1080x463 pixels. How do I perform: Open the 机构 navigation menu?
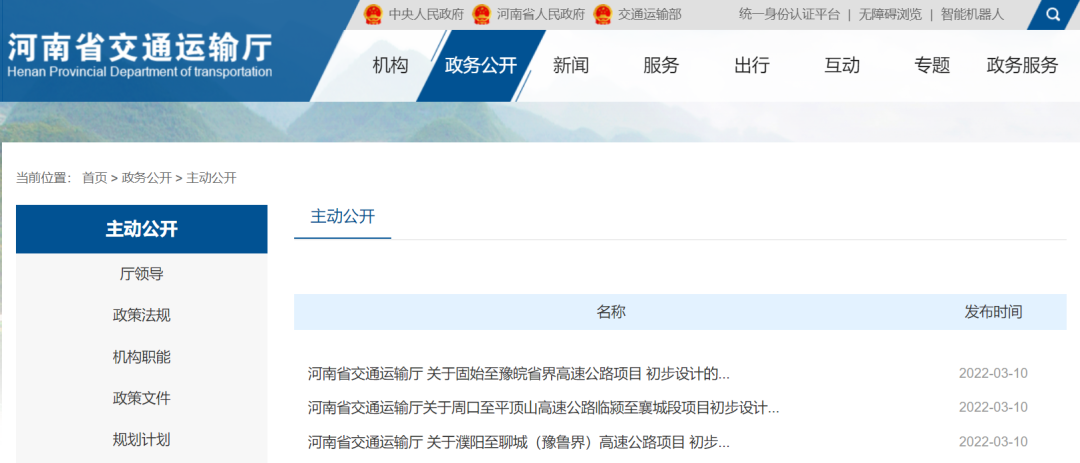pos(390,66)
